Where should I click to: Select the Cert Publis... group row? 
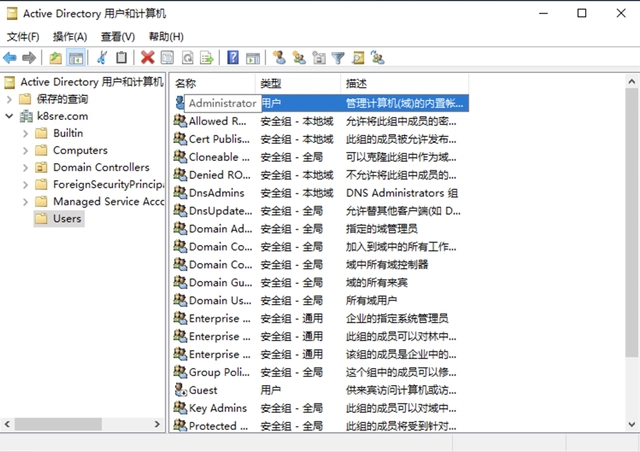click(x=321, y=139)
